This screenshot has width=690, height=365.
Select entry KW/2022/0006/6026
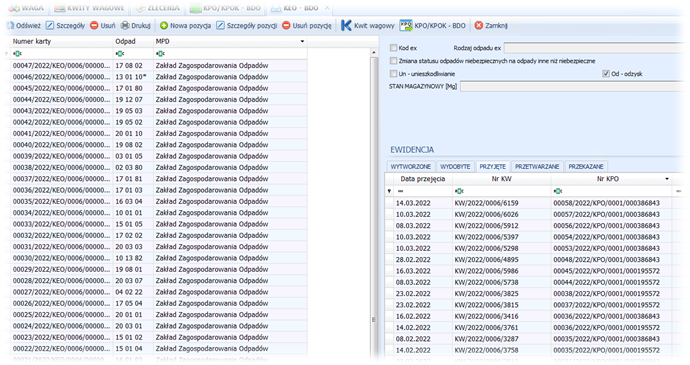(486, 214)
